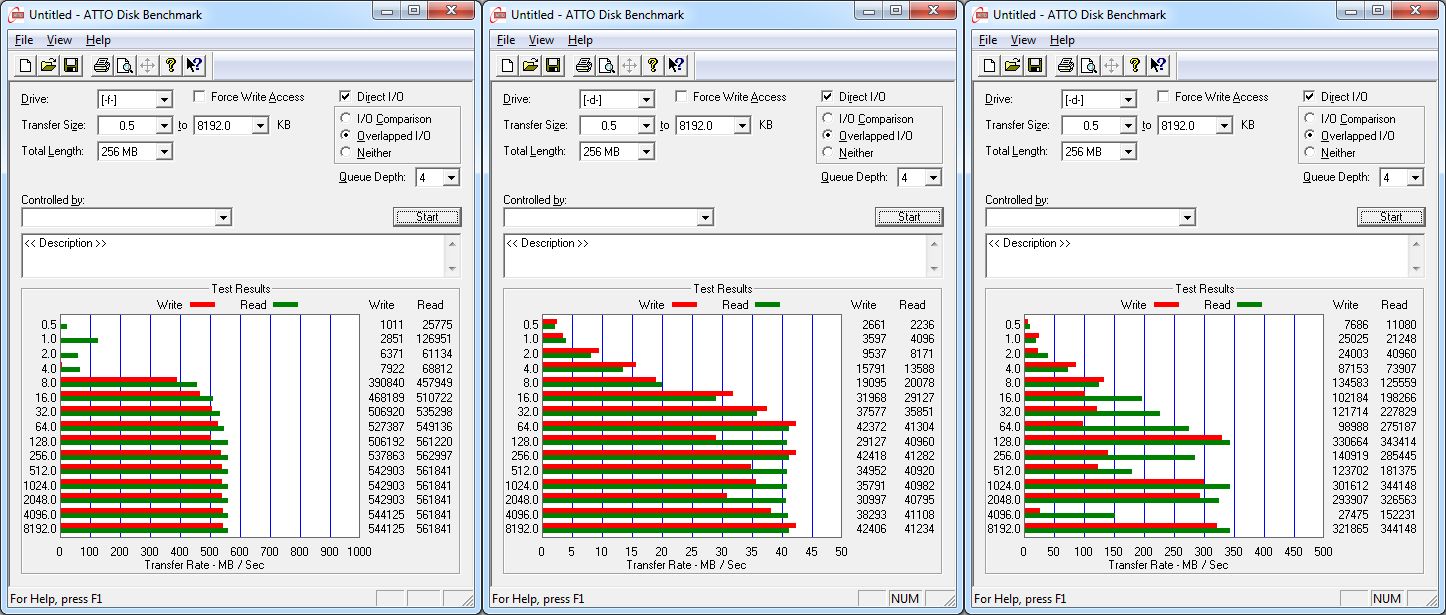Click New document icon in right window
This screenshot has height=615, width=1446.
(989, 66)
